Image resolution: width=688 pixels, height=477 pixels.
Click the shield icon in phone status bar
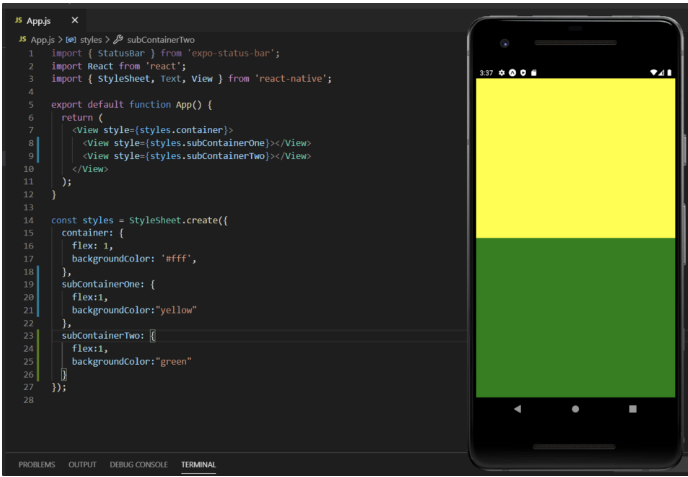[523, 73]
